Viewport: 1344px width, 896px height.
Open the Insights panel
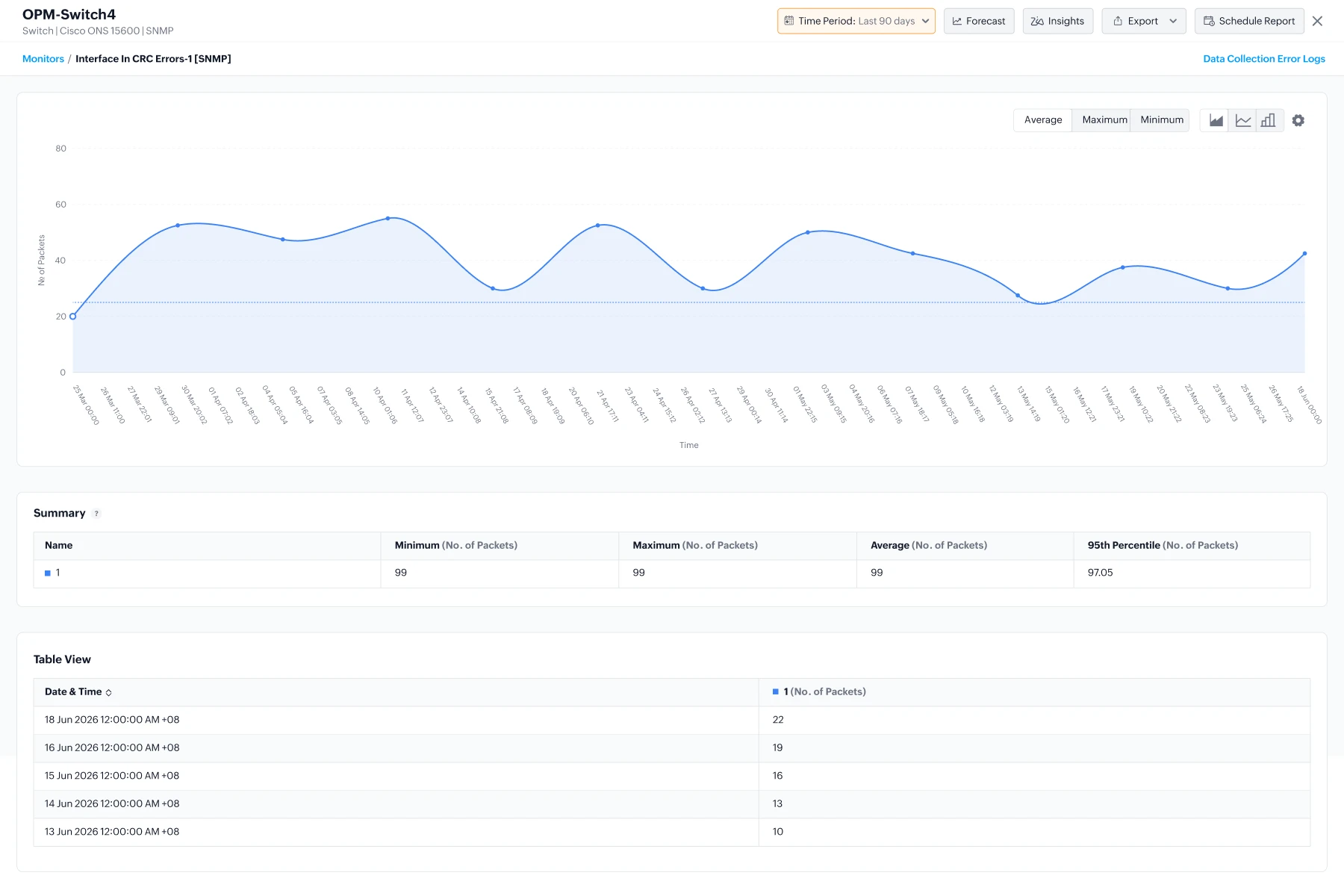pyautogui.click(x=1058, y=21)
